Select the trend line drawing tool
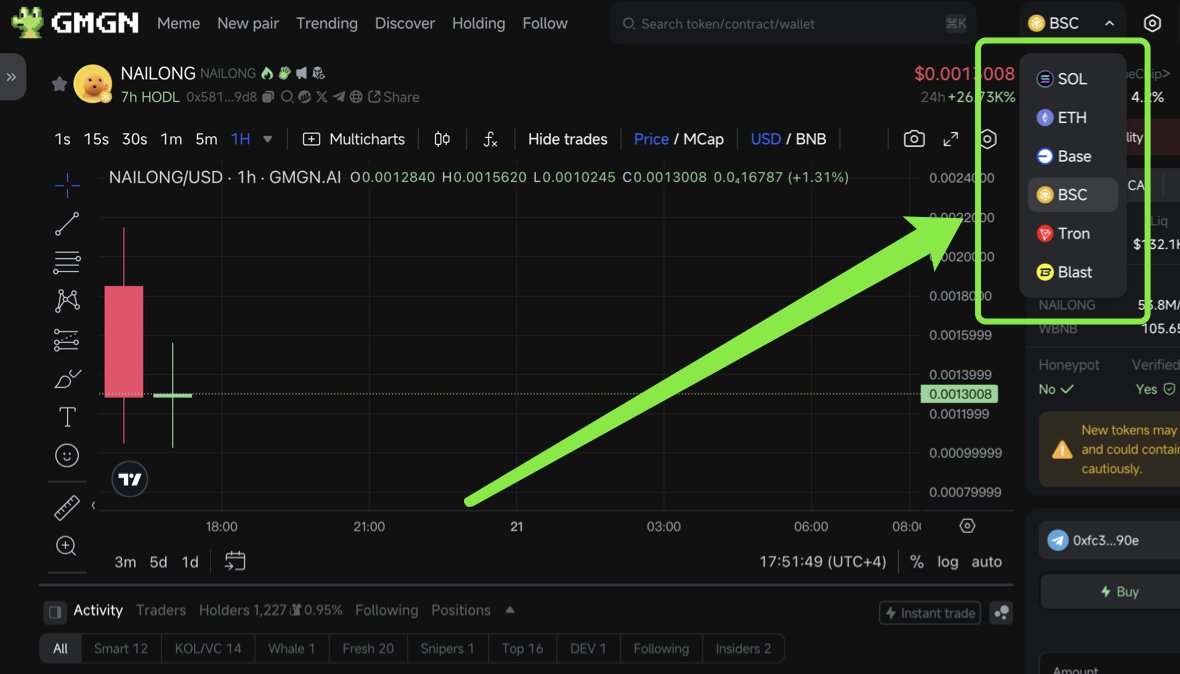Image resolution: width=1180 pixels, height=674 pixels. 67,223
